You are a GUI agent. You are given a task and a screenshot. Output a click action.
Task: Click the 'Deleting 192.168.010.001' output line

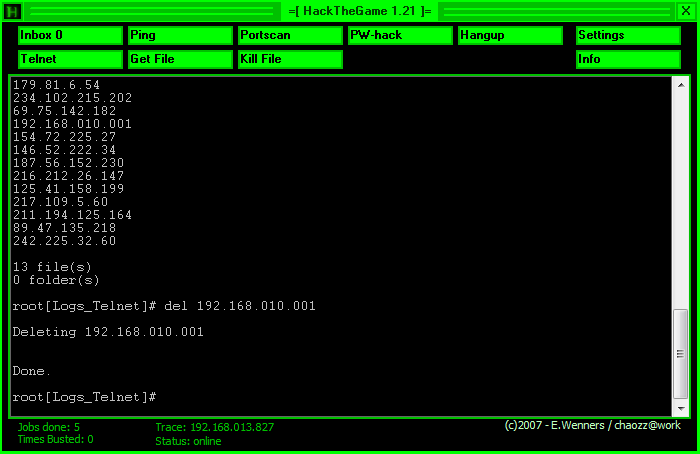pos(108,332)
